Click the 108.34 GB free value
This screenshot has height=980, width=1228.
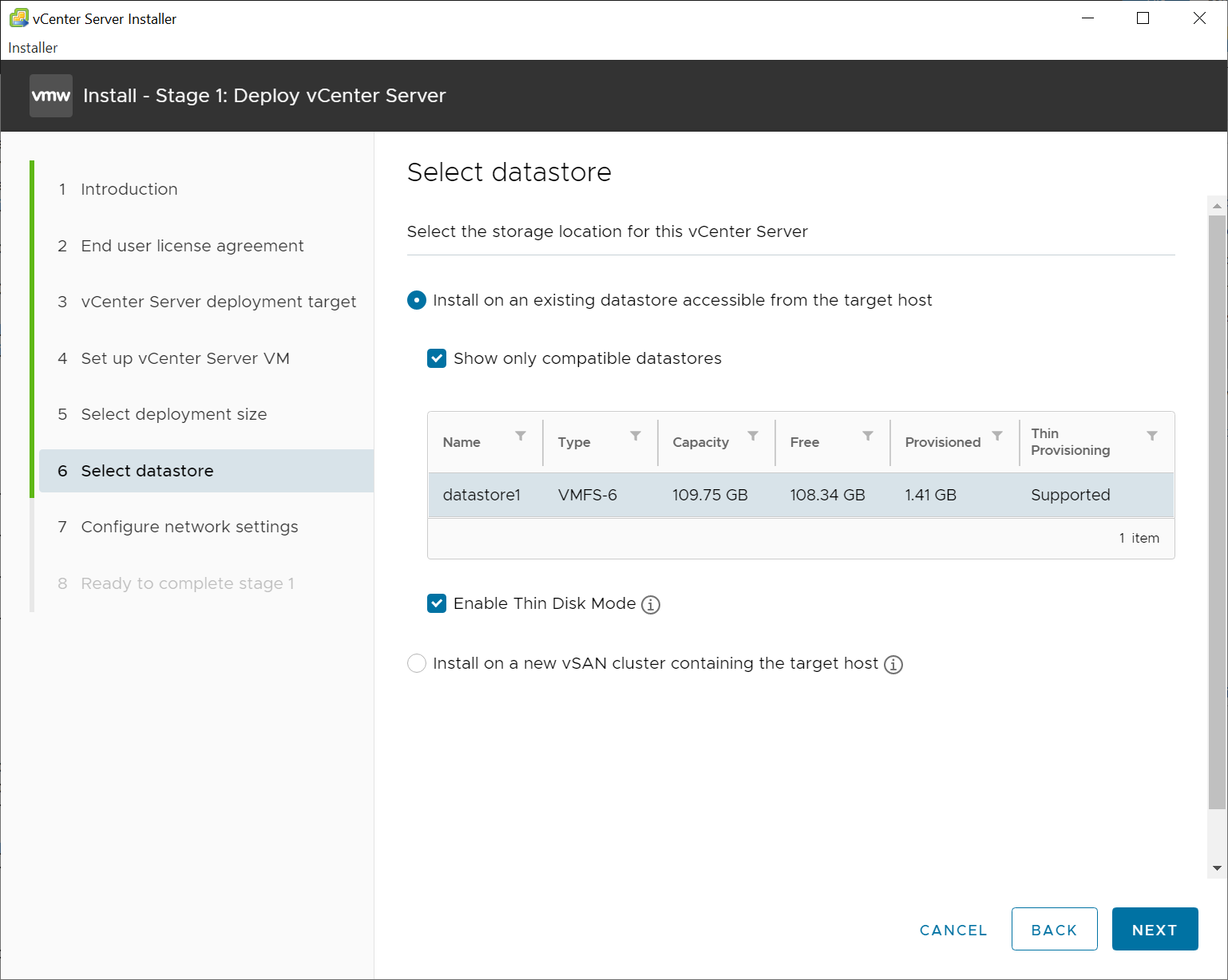(x=827, y=495)
